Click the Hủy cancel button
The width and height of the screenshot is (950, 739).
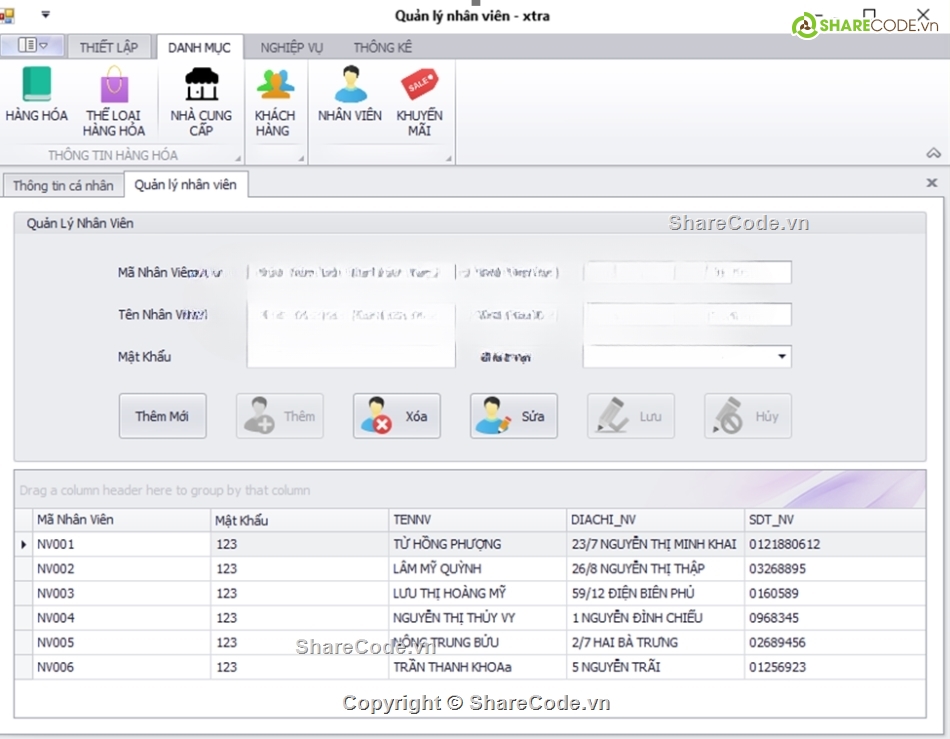tap(747, 416)
